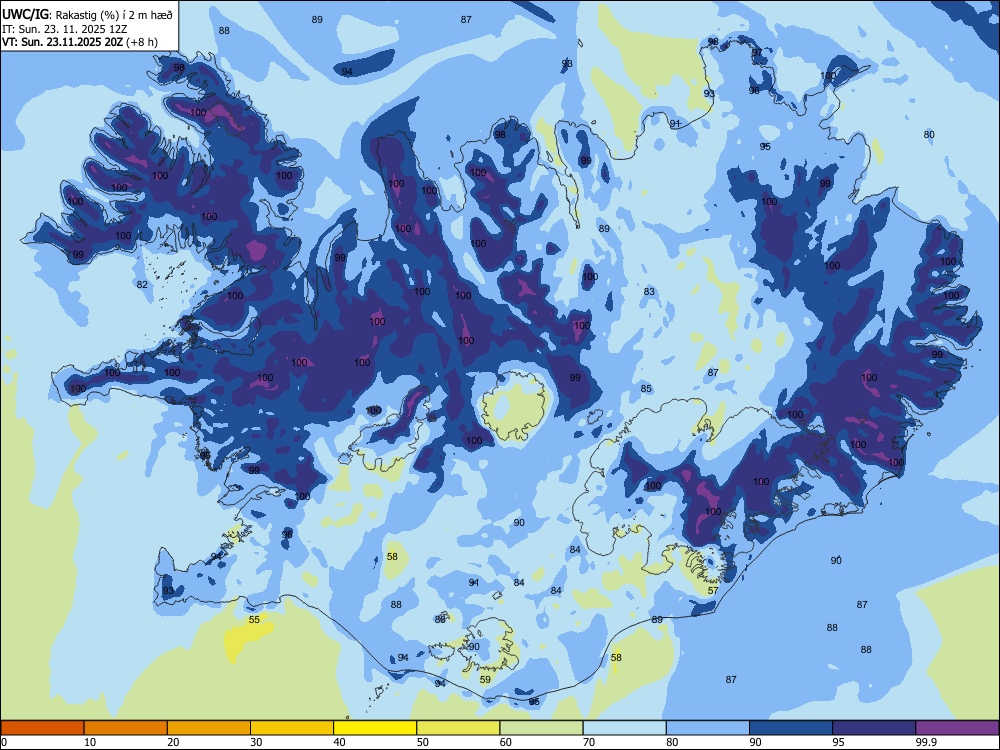Click the '99.9' legend label
Image resolution: width=1000 pixels, height=750 pixels.
tap(925, 742)
